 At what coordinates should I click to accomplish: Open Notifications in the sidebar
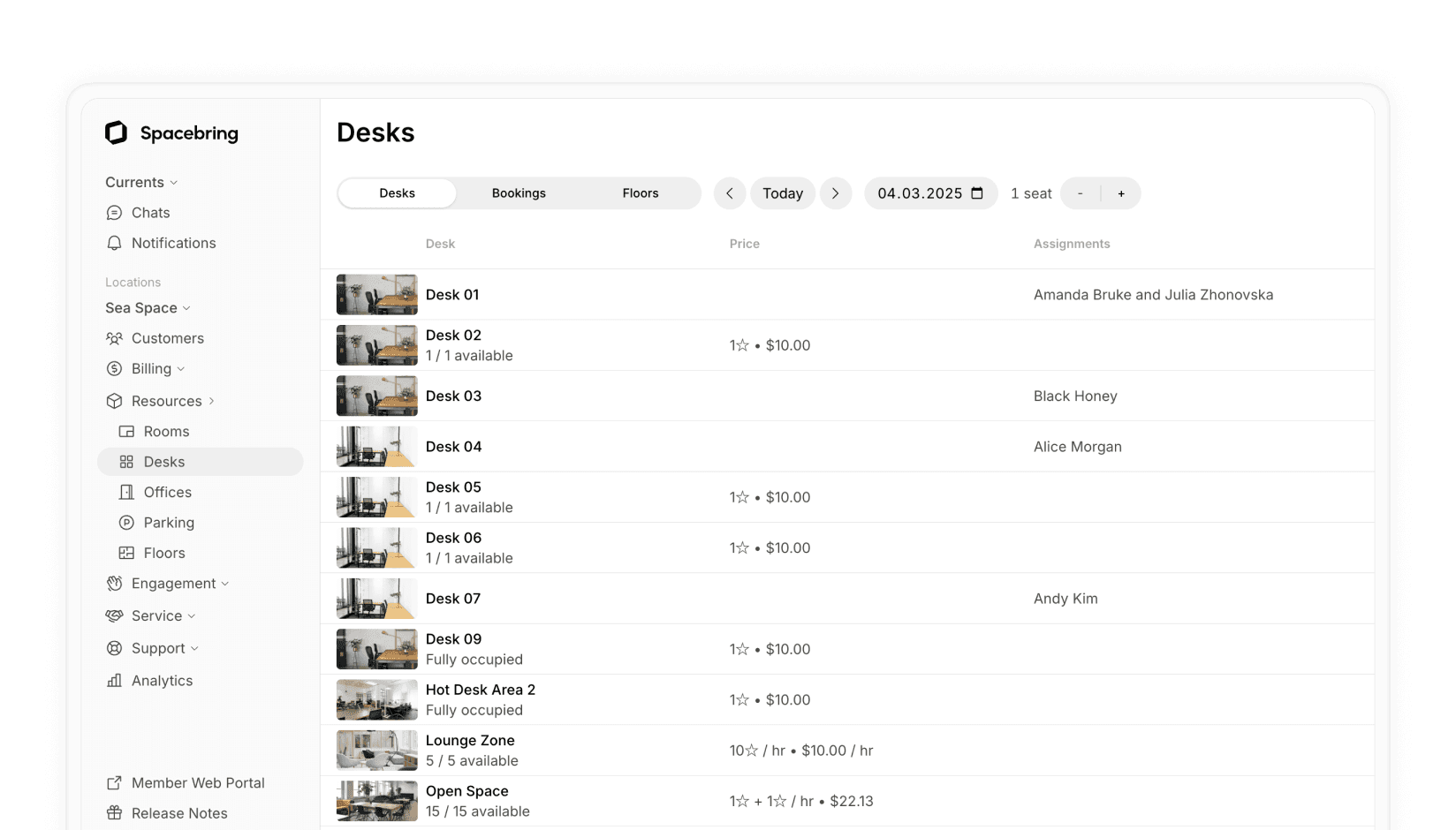pyautogui.click(x=173, y=243)
